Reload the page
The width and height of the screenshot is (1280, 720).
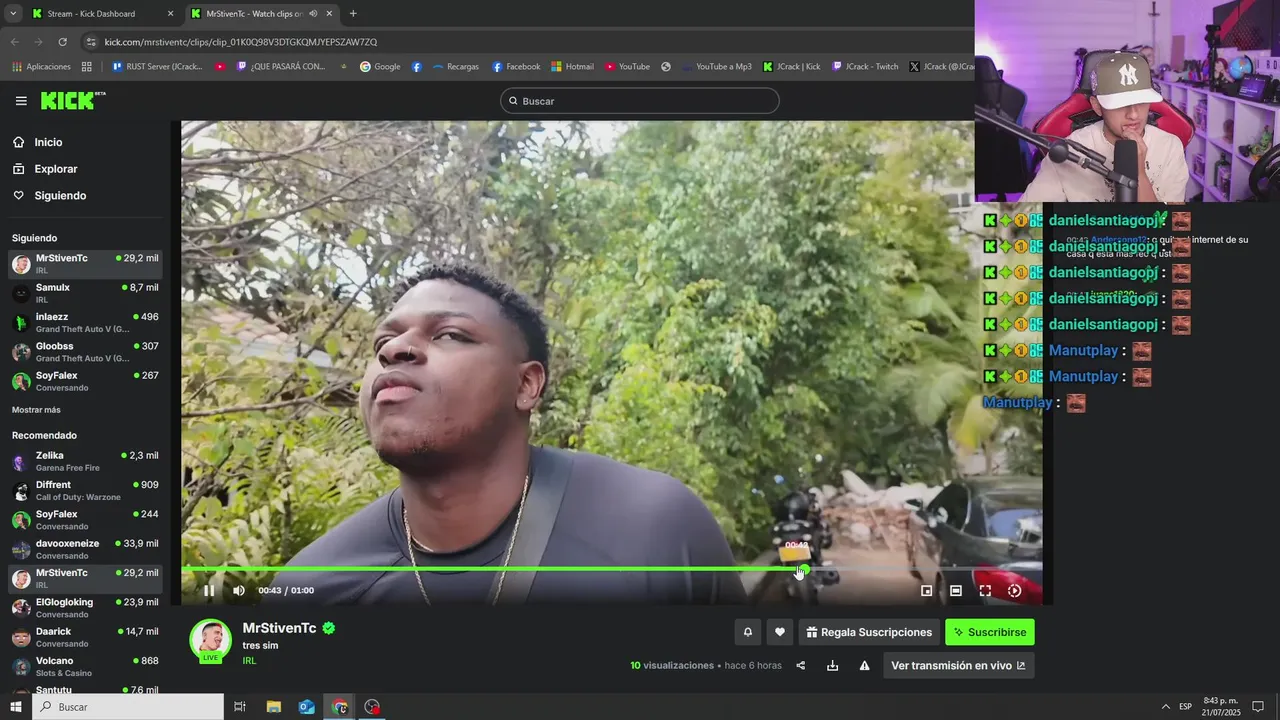(62, 42)
